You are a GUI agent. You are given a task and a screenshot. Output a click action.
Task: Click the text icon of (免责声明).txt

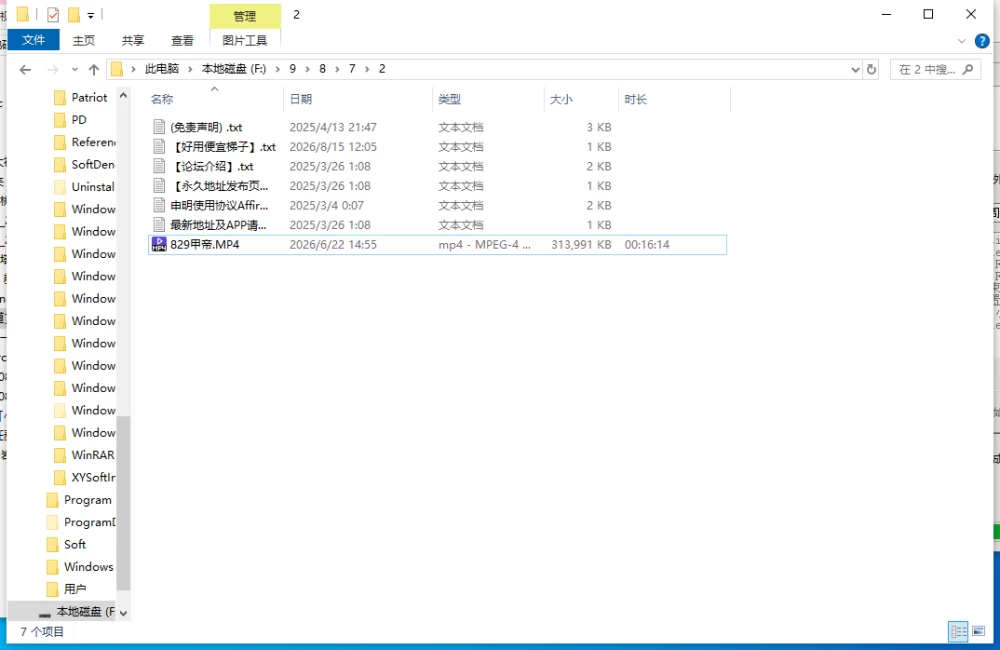click(159, 127)
